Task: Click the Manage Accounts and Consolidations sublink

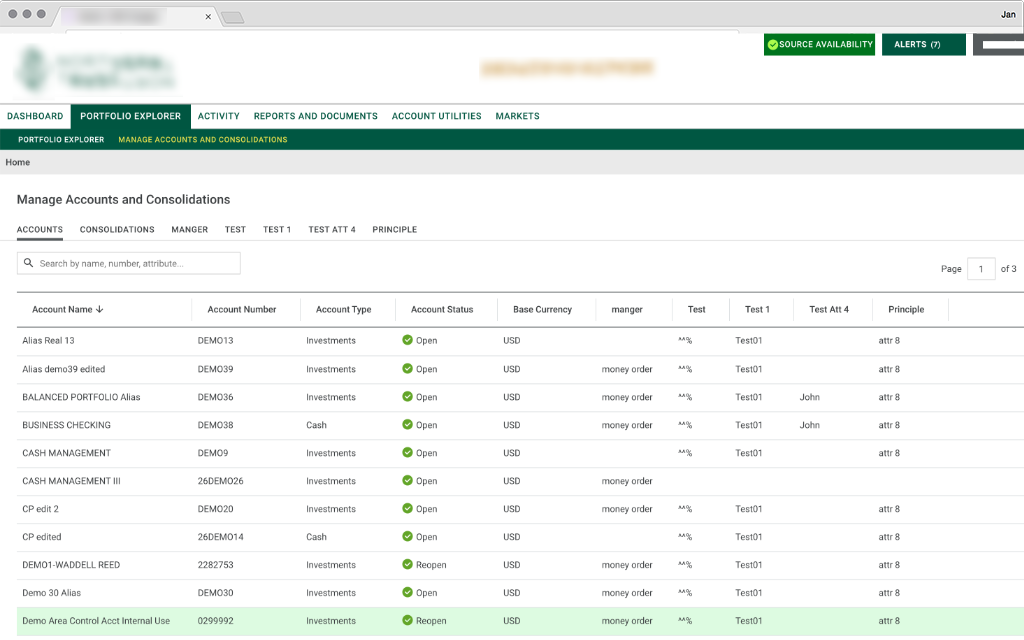Action: (202, 140)
